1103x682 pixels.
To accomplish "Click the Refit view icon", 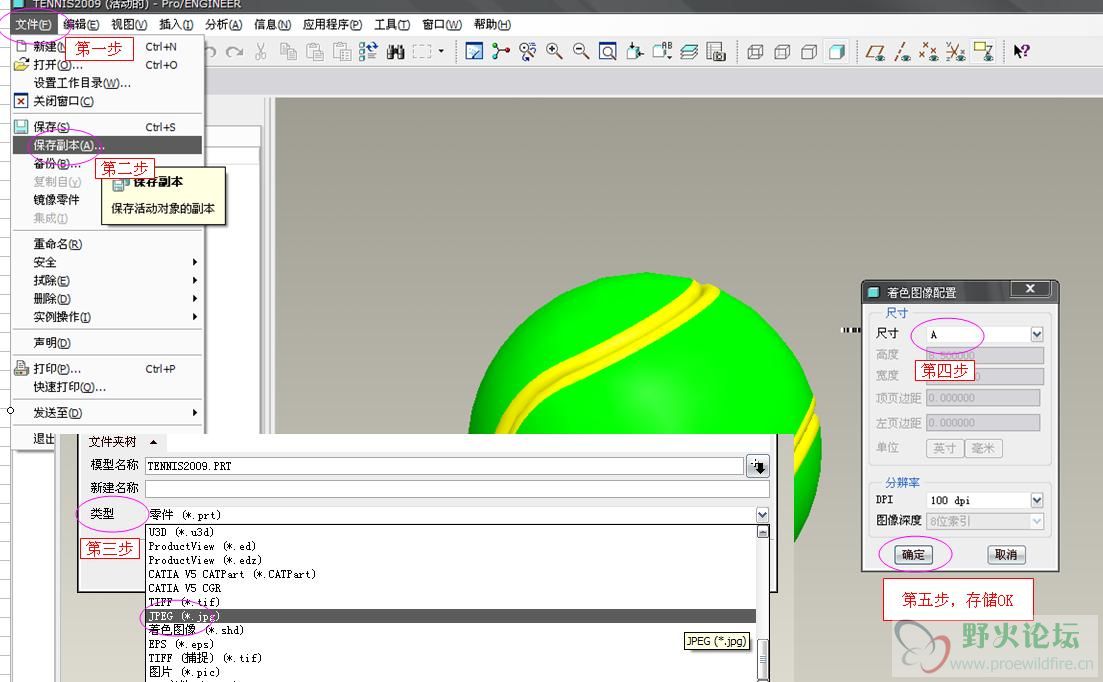I will click(607, 52).
